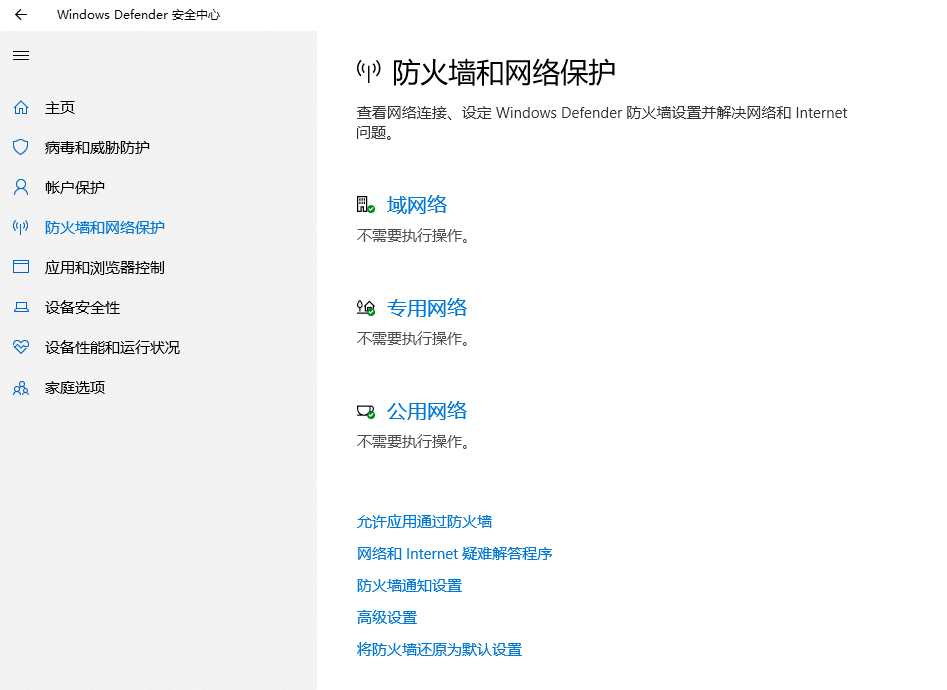Select 防火墙和网络保护 in sidebar
The height and width of the screenshot is (690, 947).
(104, 227)
